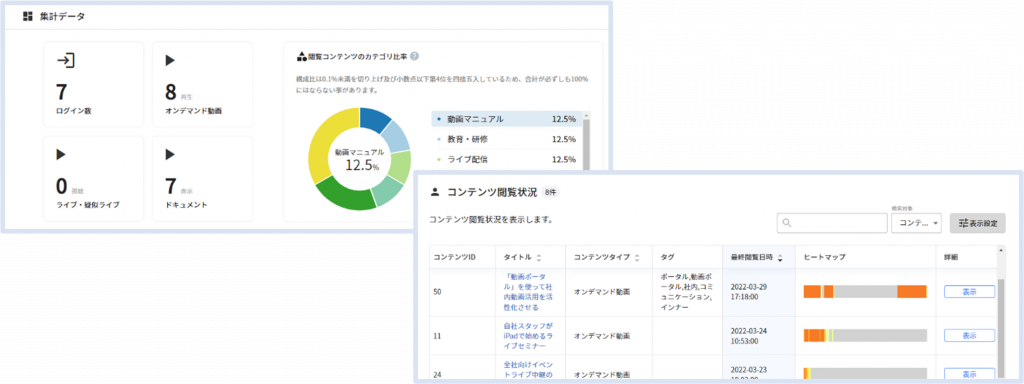Click the dark green donut chart segment

[x=346, y=195]
